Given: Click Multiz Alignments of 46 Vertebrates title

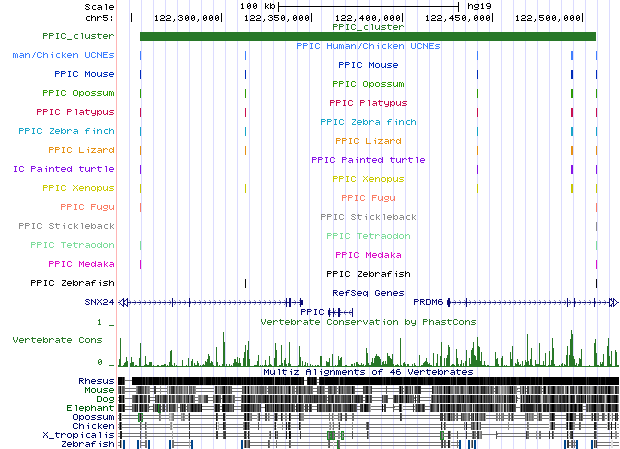Looking at the screenshot, I should coord(368,371).
